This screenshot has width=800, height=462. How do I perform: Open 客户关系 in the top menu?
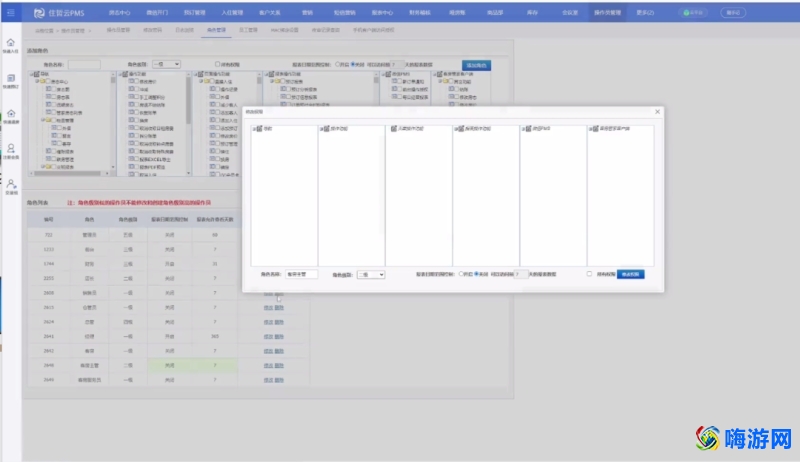tap(269, 13)
